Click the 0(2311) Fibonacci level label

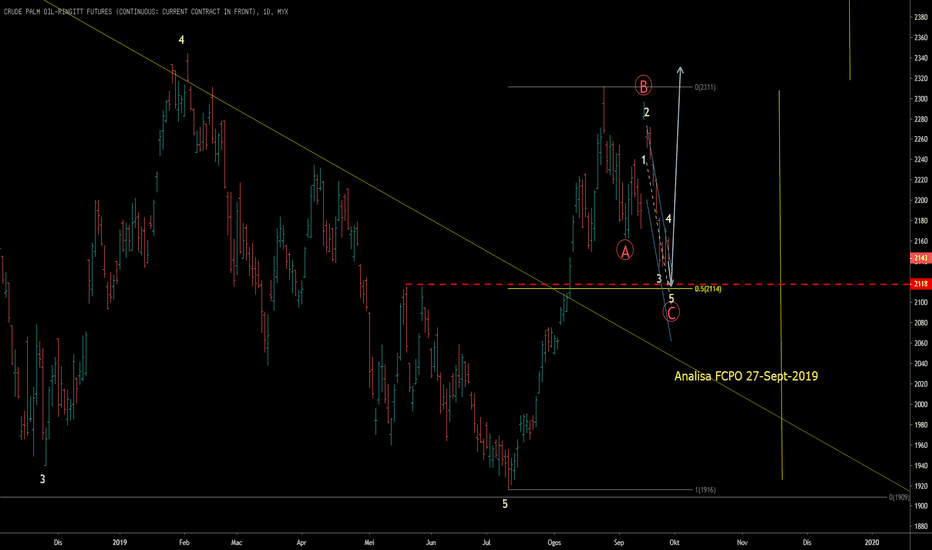(x=705, y=87)
